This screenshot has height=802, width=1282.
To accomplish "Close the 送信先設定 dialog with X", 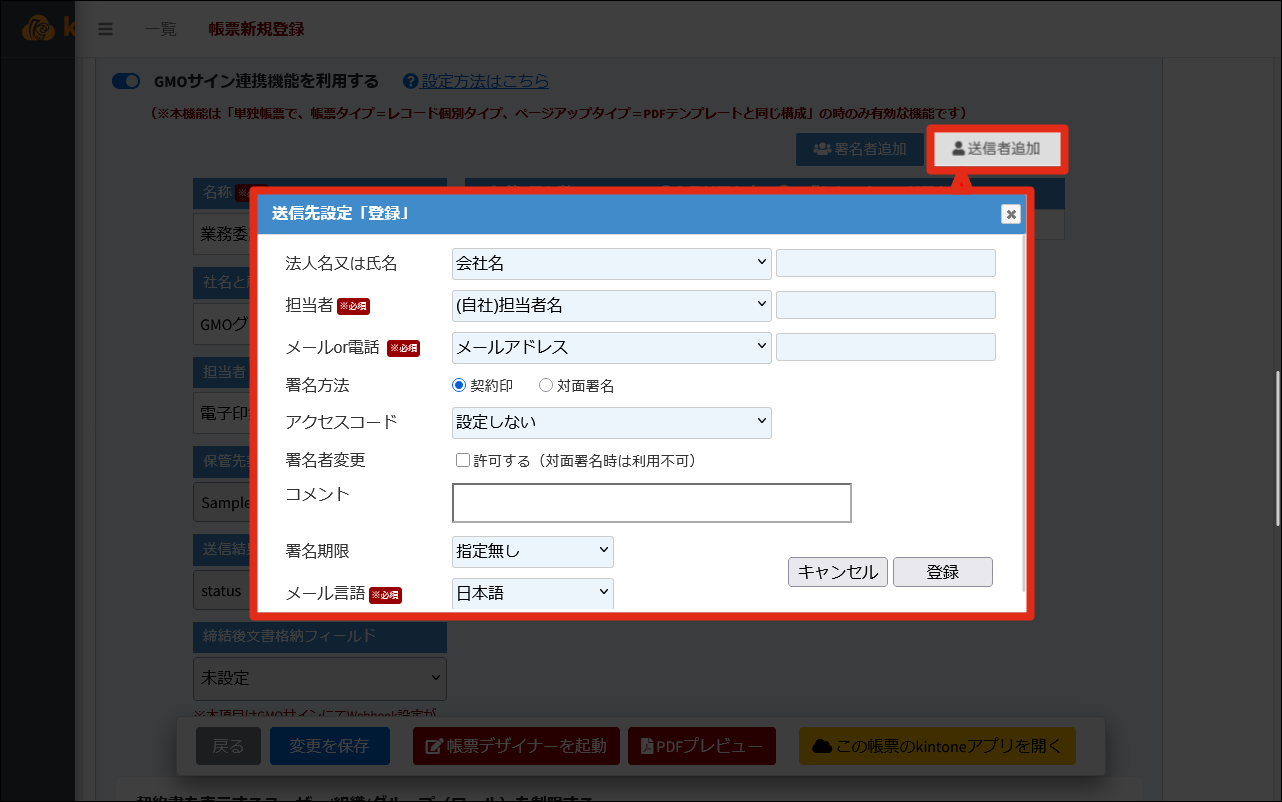I will tap(1011, 214).
